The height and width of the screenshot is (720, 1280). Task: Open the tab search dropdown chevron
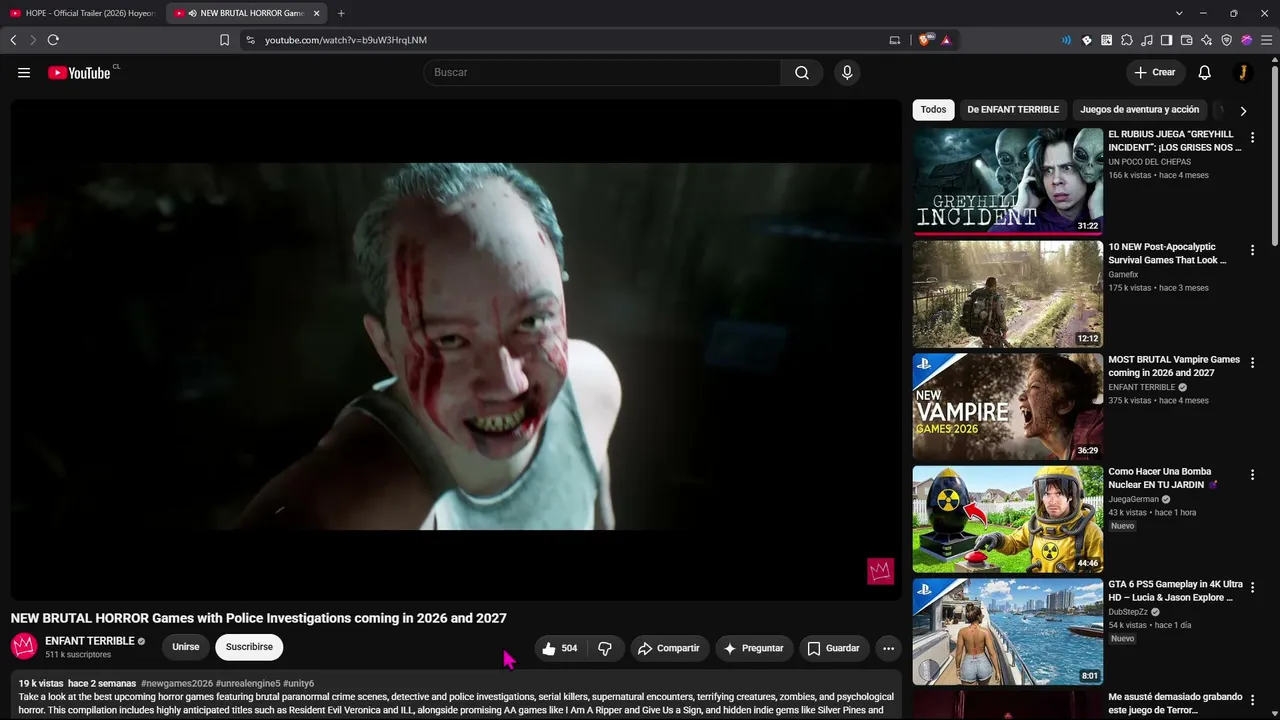[1179, 13]
